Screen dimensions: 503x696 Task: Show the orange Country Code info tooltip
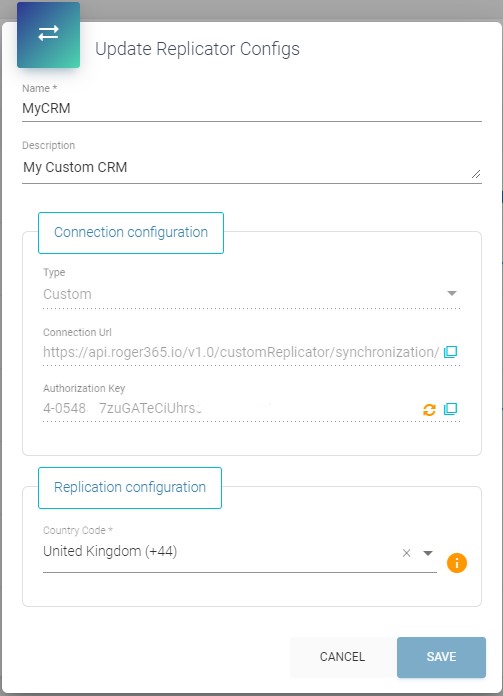[457, 563]
